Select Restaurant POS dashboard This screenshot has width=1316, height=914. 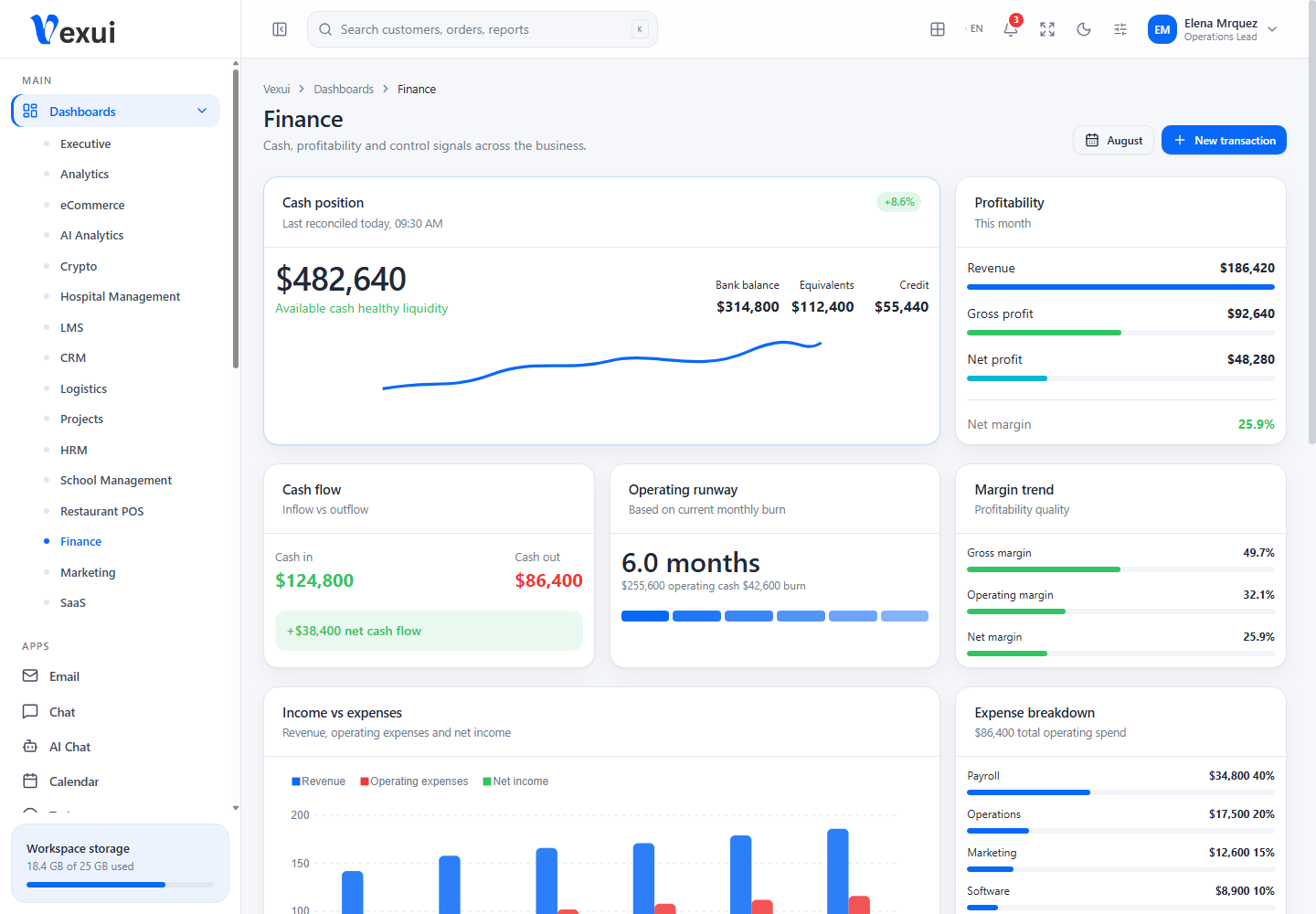click(x=101, y=511)
